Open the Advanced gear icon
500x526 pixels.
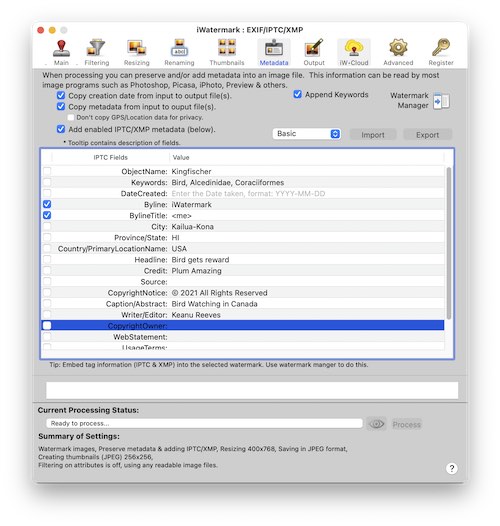[398, 52]
